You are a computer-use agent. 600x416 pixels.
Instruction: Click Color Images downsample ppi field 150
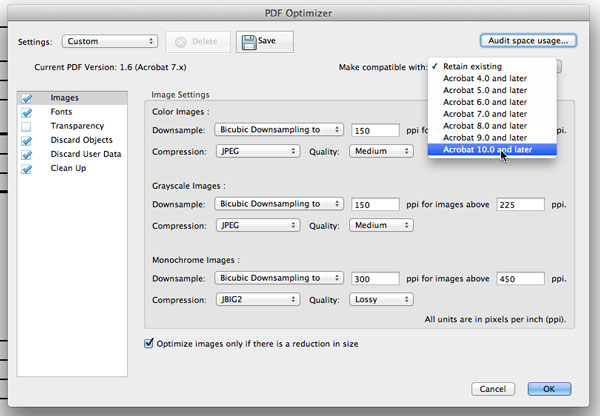(375, 131)
